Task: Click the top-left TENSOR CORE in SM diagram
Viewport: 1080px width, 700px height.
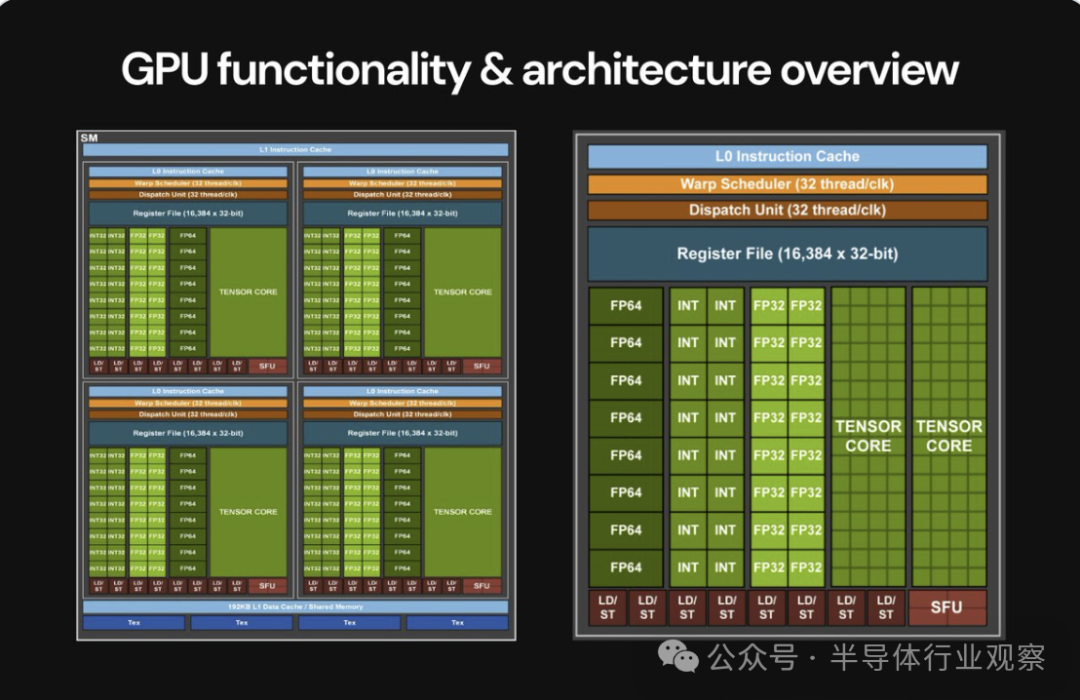Action: pyautogui.click(x=248, y=292)
